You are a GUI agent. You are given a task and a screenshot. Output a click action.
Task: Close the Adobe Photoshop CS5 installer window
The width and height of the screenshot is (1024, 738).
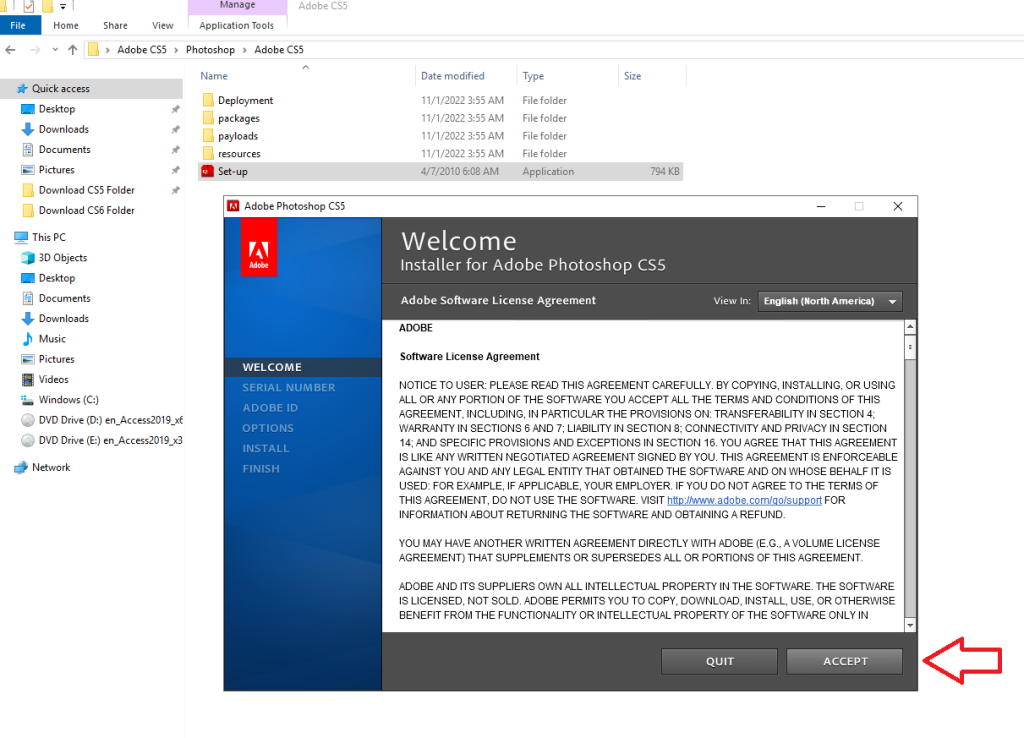[x=898, y=206]
